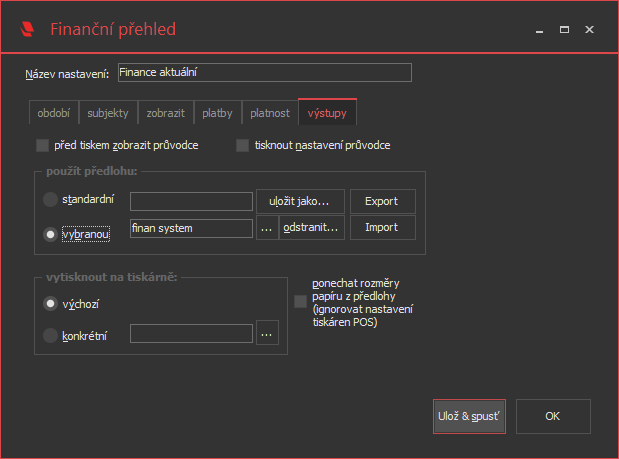Click the 'Název nastavení' text field
This screenshot has width=619, height=459.
tap(264, 72)
